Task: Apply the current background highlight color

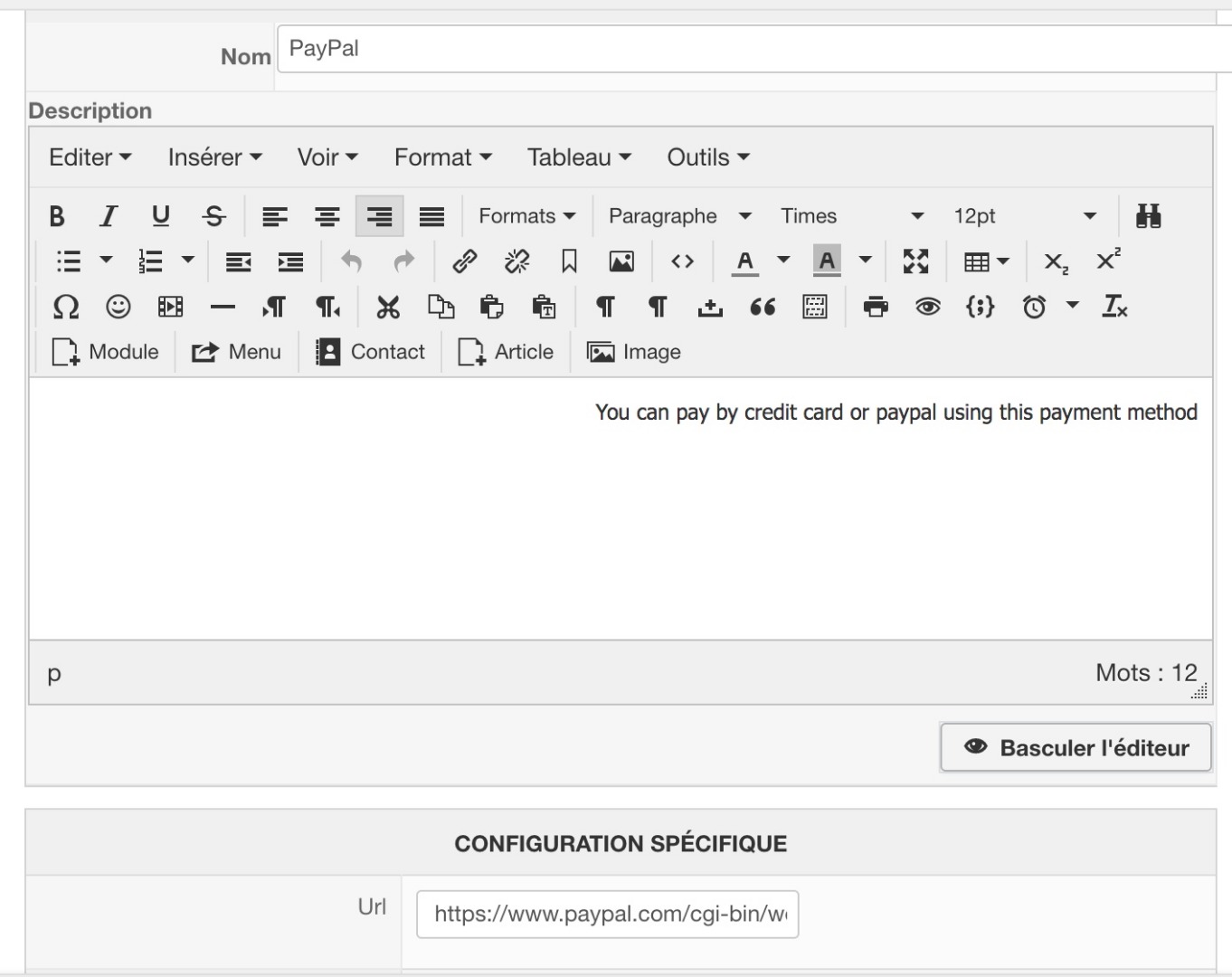Action: pos(827,262)
